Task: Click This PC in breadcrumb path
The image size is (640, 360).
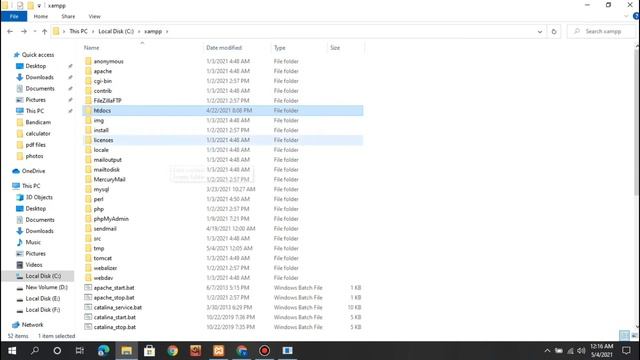Action: coord(78,31)
